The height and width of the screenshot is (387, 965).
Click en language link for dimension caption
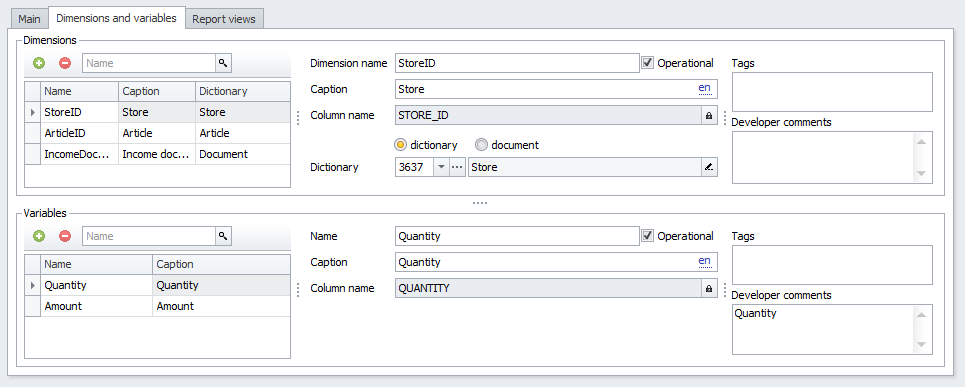705,89
